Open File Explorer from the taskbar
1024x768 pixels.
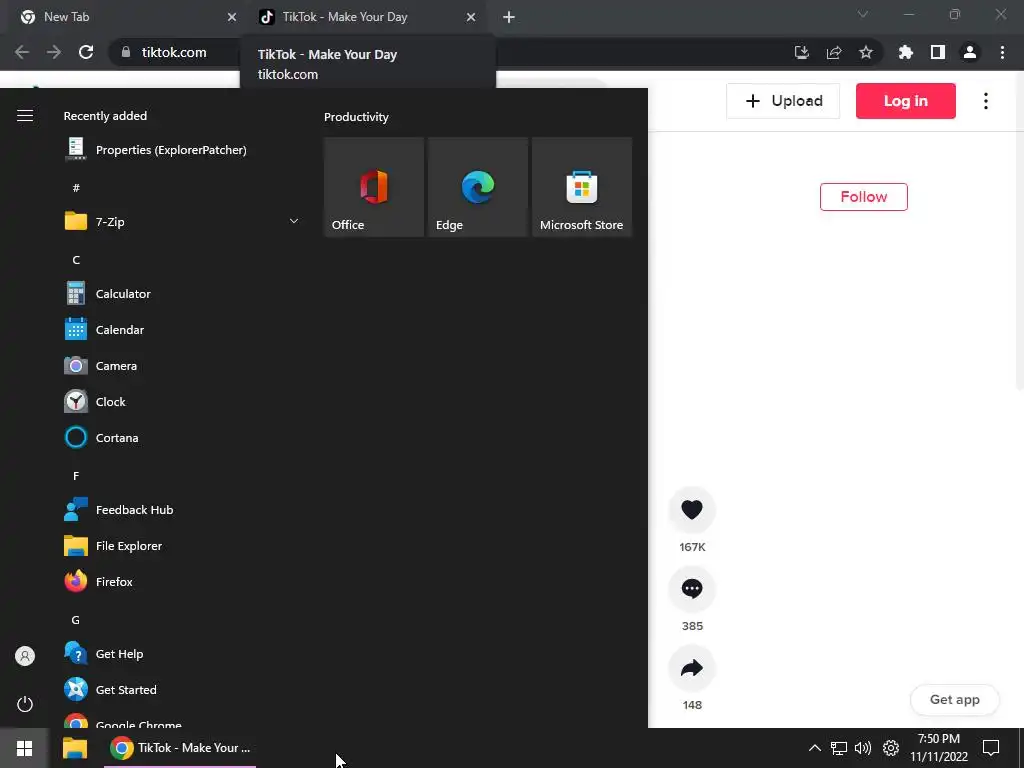(x=75, y=748)
